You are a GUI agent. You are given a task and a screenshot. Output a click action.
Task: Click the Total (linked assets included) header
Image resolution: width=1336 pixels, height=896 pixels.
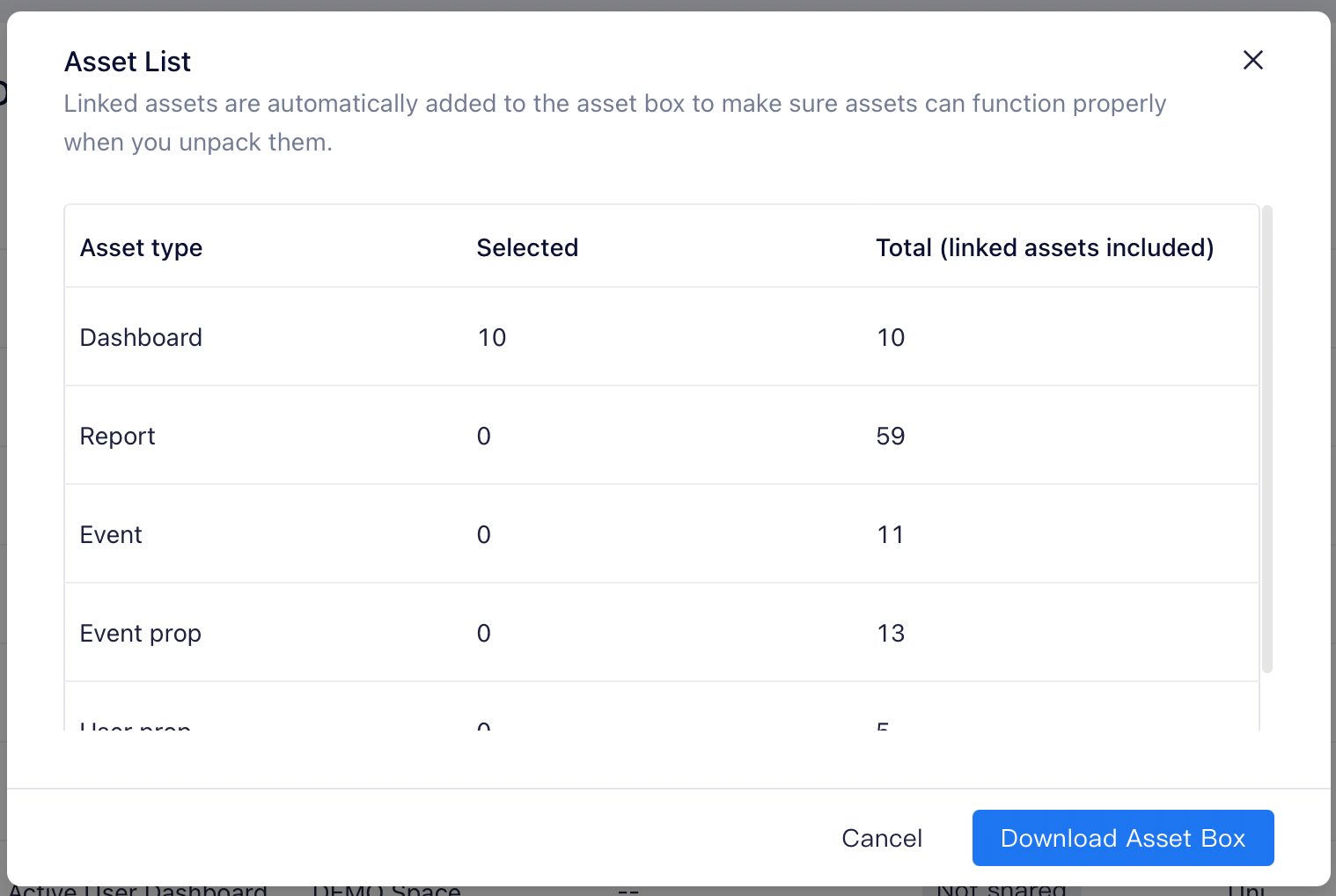tap(1045, 248)
